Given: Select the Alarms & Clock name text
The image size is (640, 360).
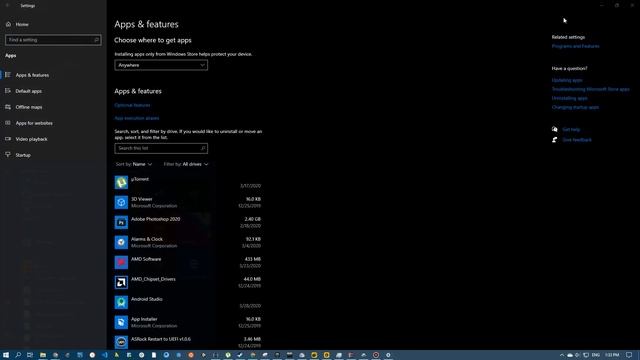Looking at the screenshot, I should [147, 239].
